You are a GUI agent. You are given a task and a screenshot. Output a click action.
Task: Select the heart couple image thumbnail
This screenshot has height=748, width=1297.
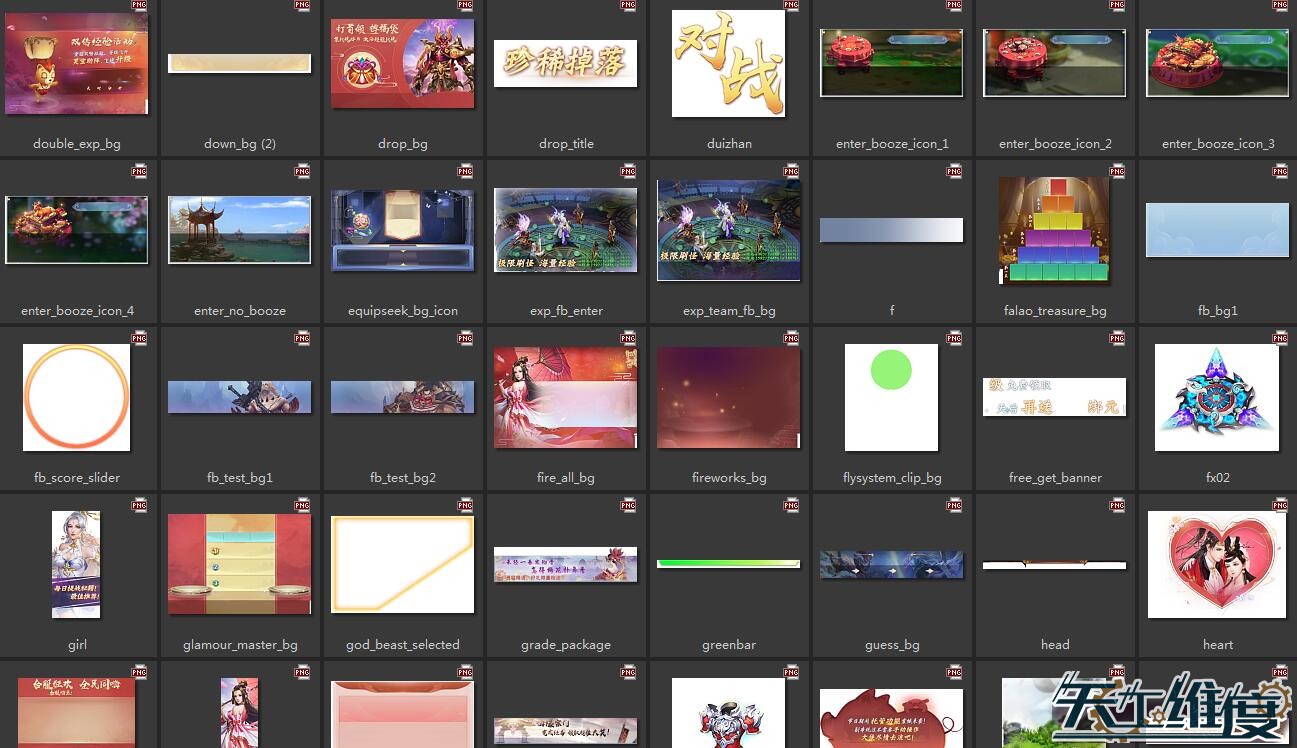pos(1218,564)
